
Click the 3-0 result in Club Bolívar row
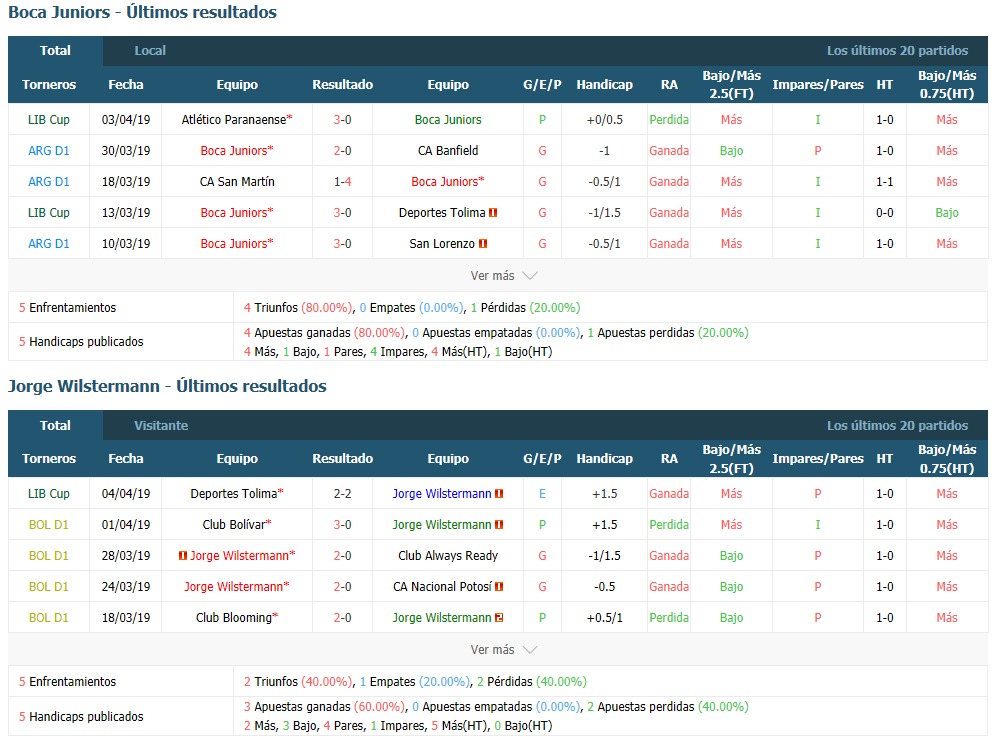[343, 524]
